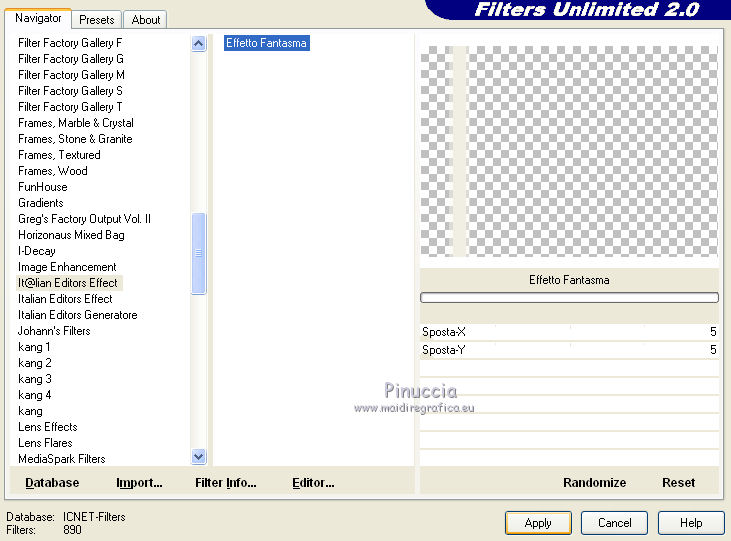The image size is (731, 541).
Task: Select Frames, Stone & Granite
Action: (75, 139)
